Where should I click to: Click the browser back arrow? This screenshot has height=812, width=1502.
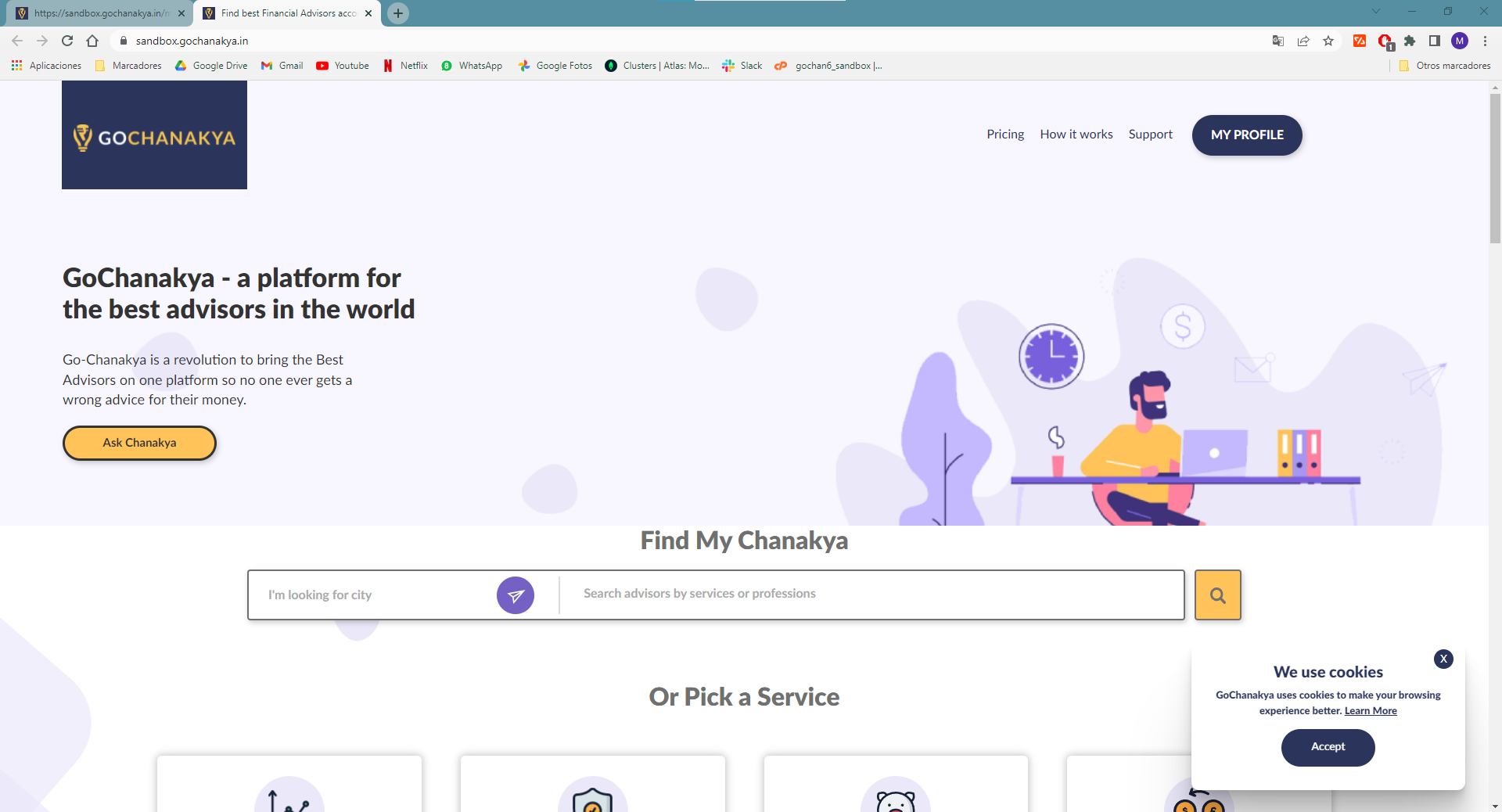coord(17,41)
